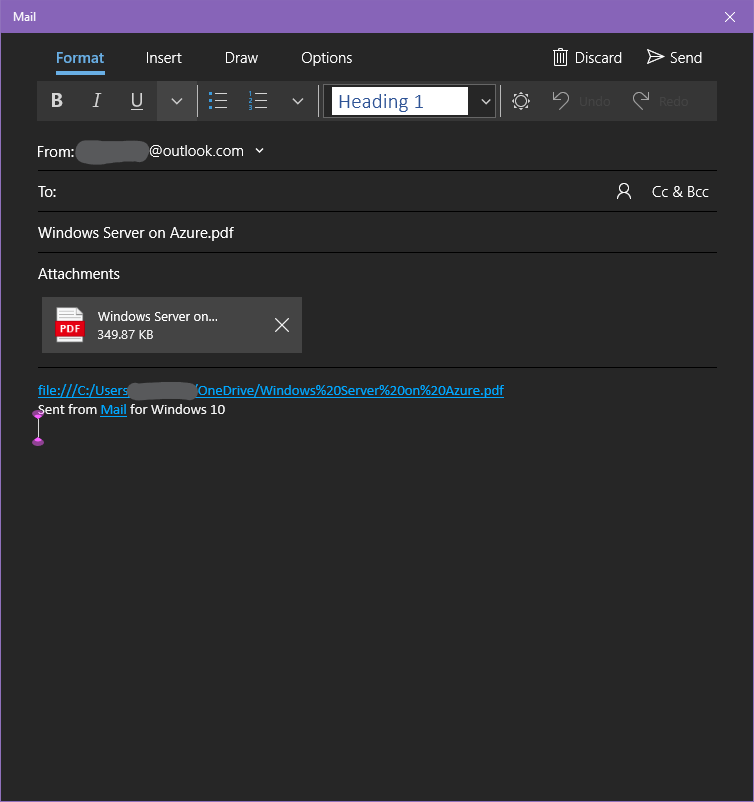
Task: Apply bulleted list
Action: [218, 101]
